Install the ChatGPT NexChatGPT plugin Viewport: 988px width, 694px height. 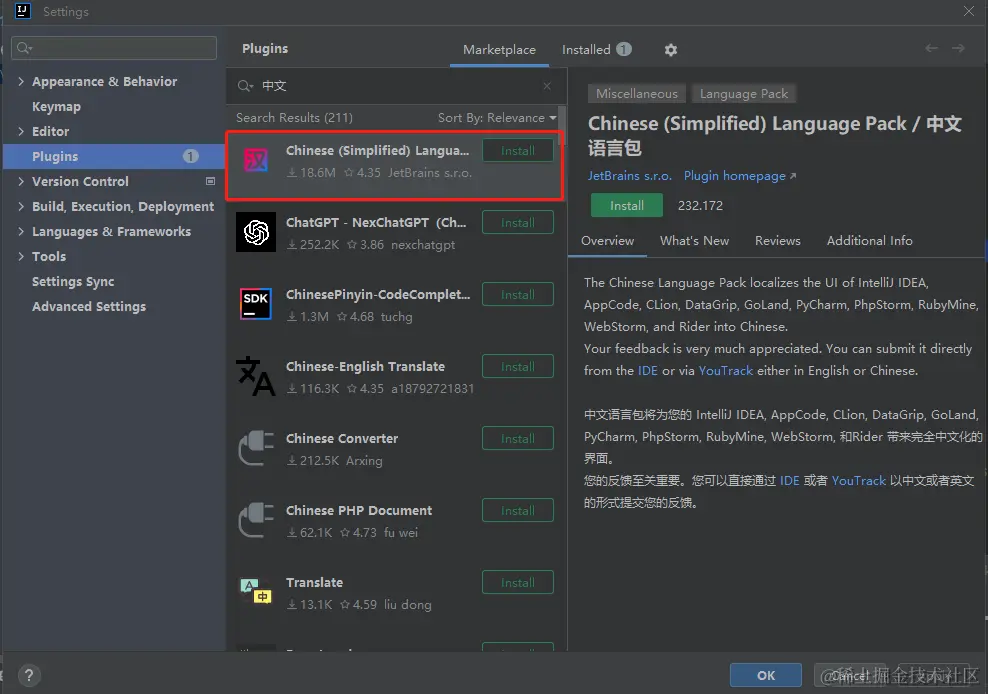pyautogui.click(x=518, y=223)
